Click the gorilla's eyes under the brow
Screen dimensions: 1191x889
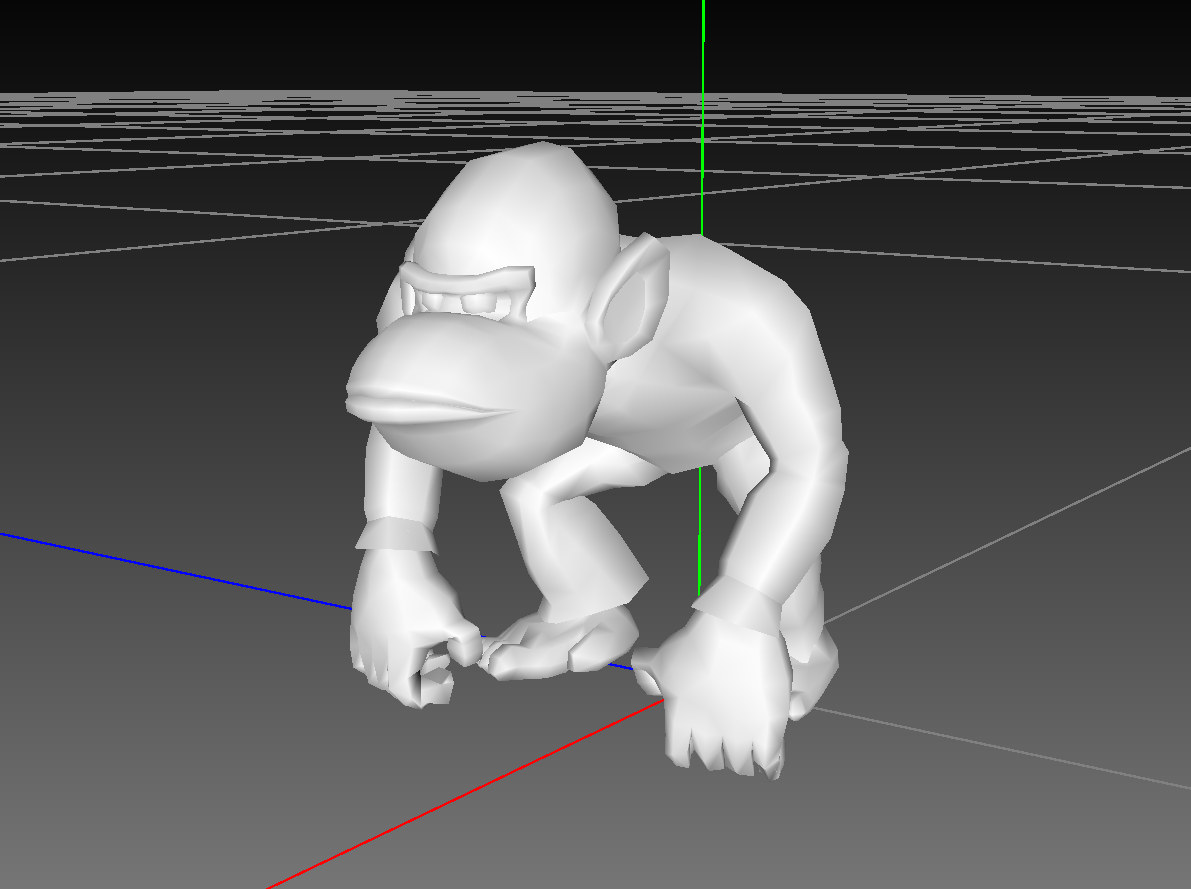[x=467, y=303]
